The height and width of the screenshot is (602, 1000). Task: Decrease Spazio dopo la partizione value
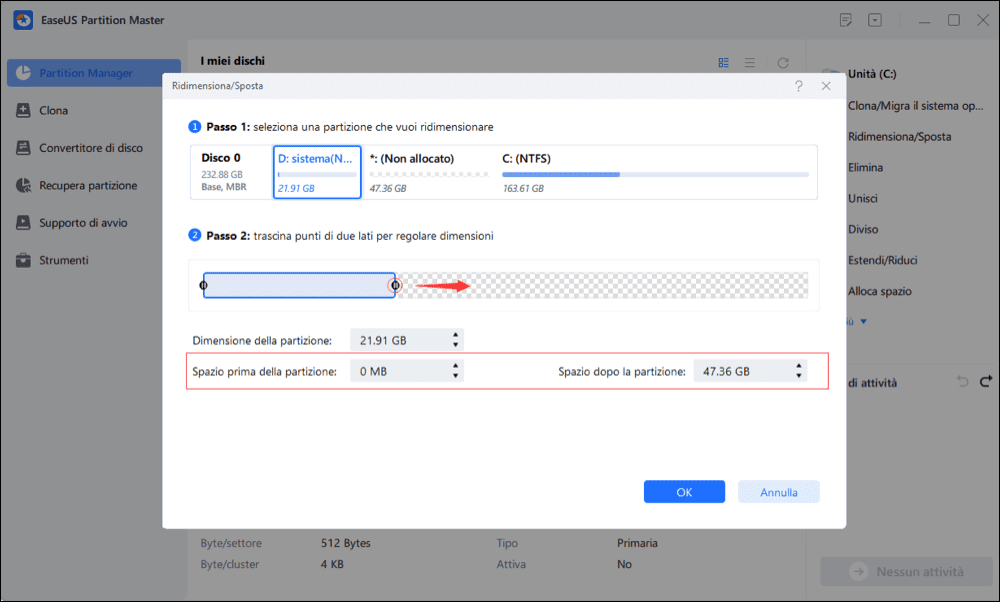pyautogui.click(x=798, y=376)
